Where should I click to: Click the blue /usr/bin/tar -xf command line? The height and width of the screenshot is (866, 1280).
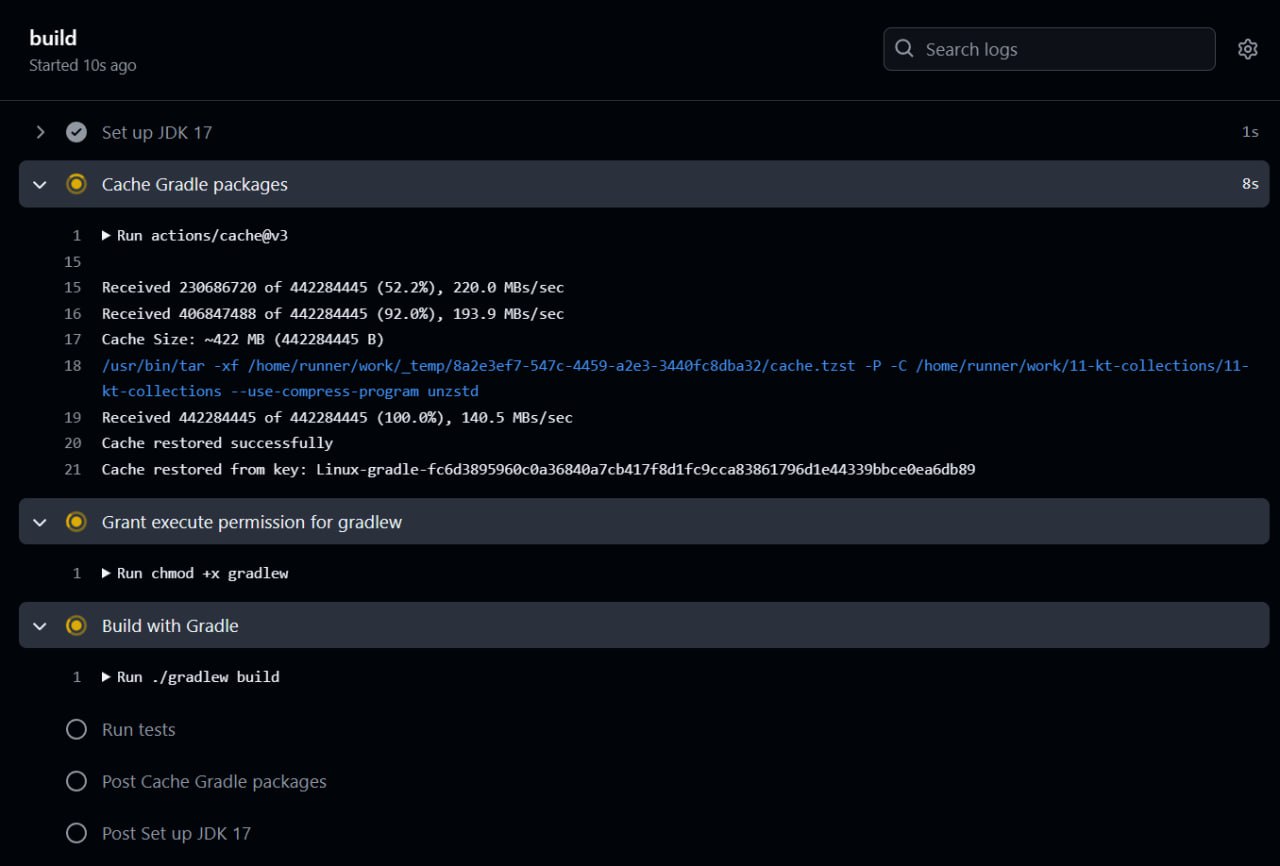coord(675,378)
